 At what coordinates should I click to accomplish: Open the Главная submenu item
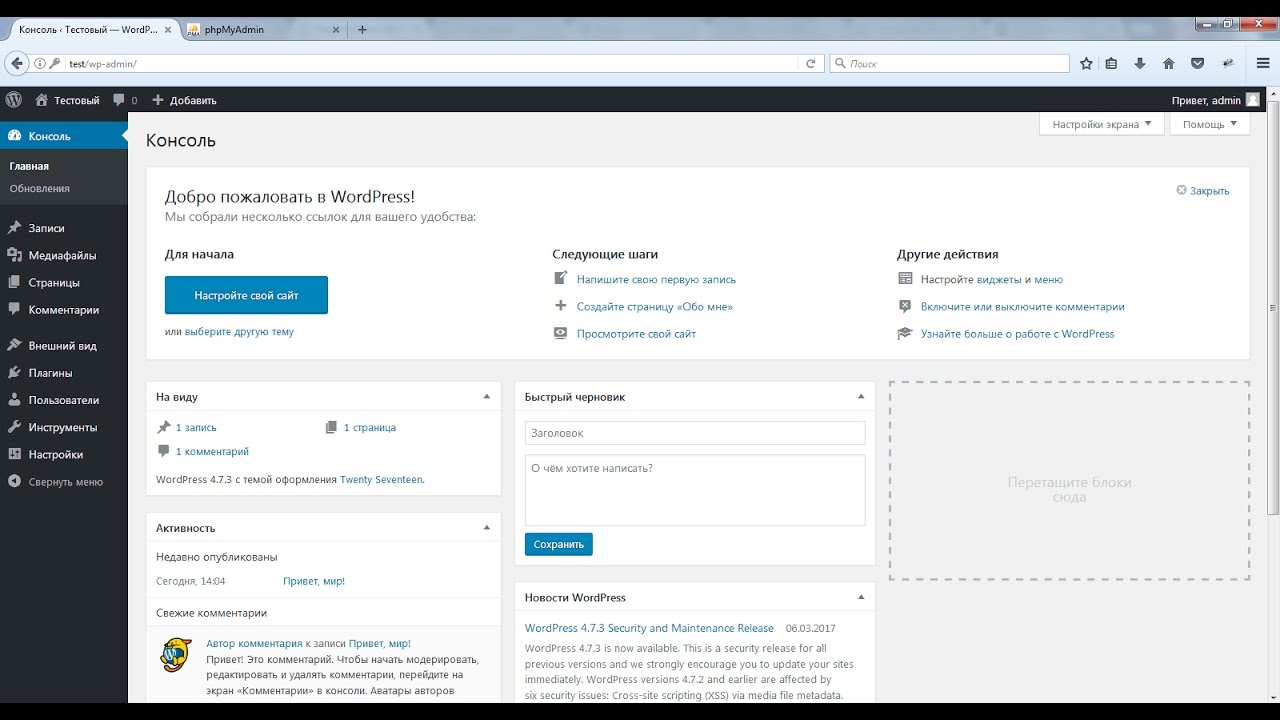[x=29, y=166]
